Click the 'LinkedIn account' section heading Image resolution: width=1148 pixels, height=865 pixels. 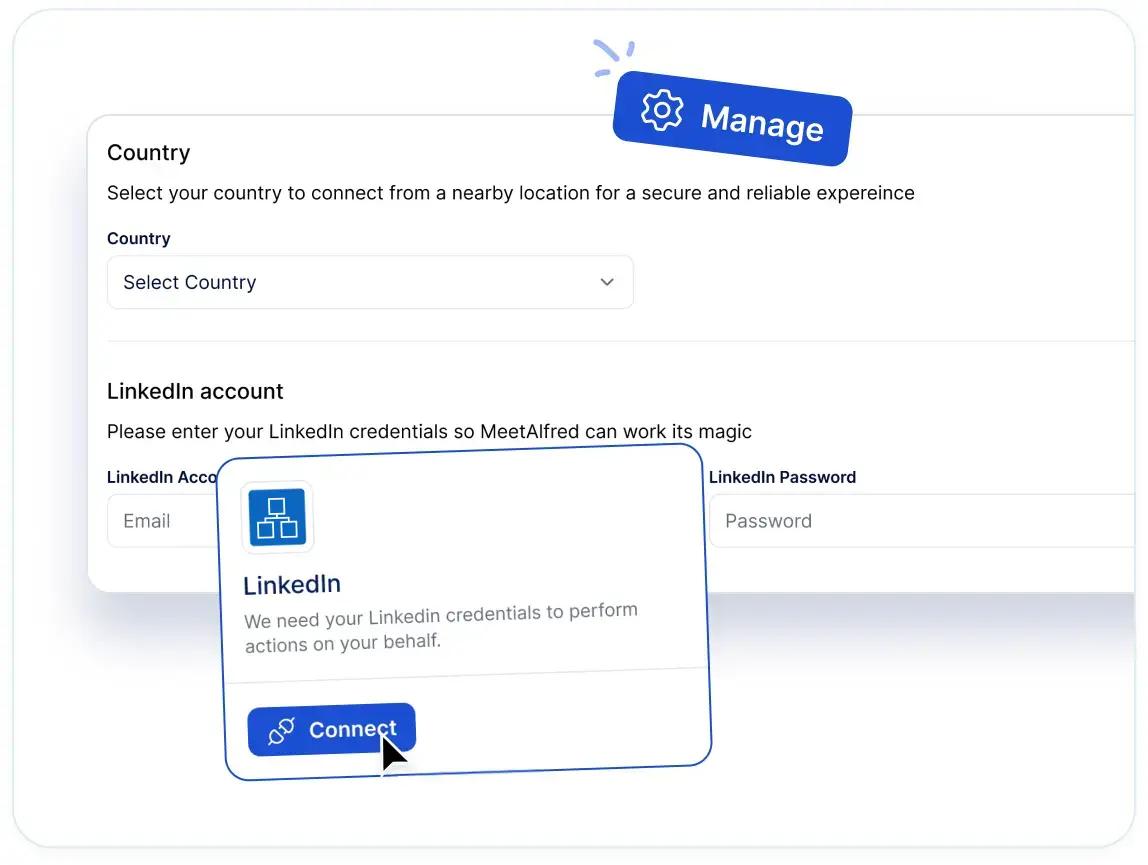pos(195,391)
